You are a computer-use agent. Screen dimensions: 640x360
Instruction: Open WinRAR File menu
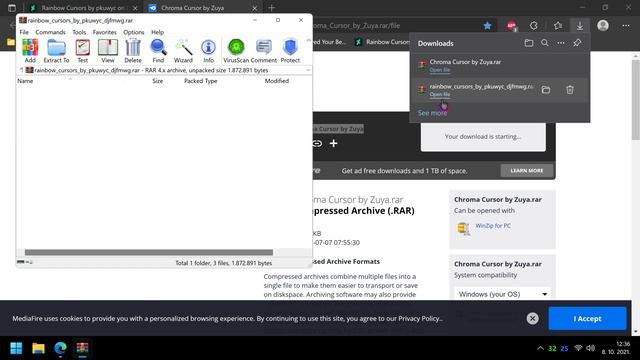(x=24, y=32)
